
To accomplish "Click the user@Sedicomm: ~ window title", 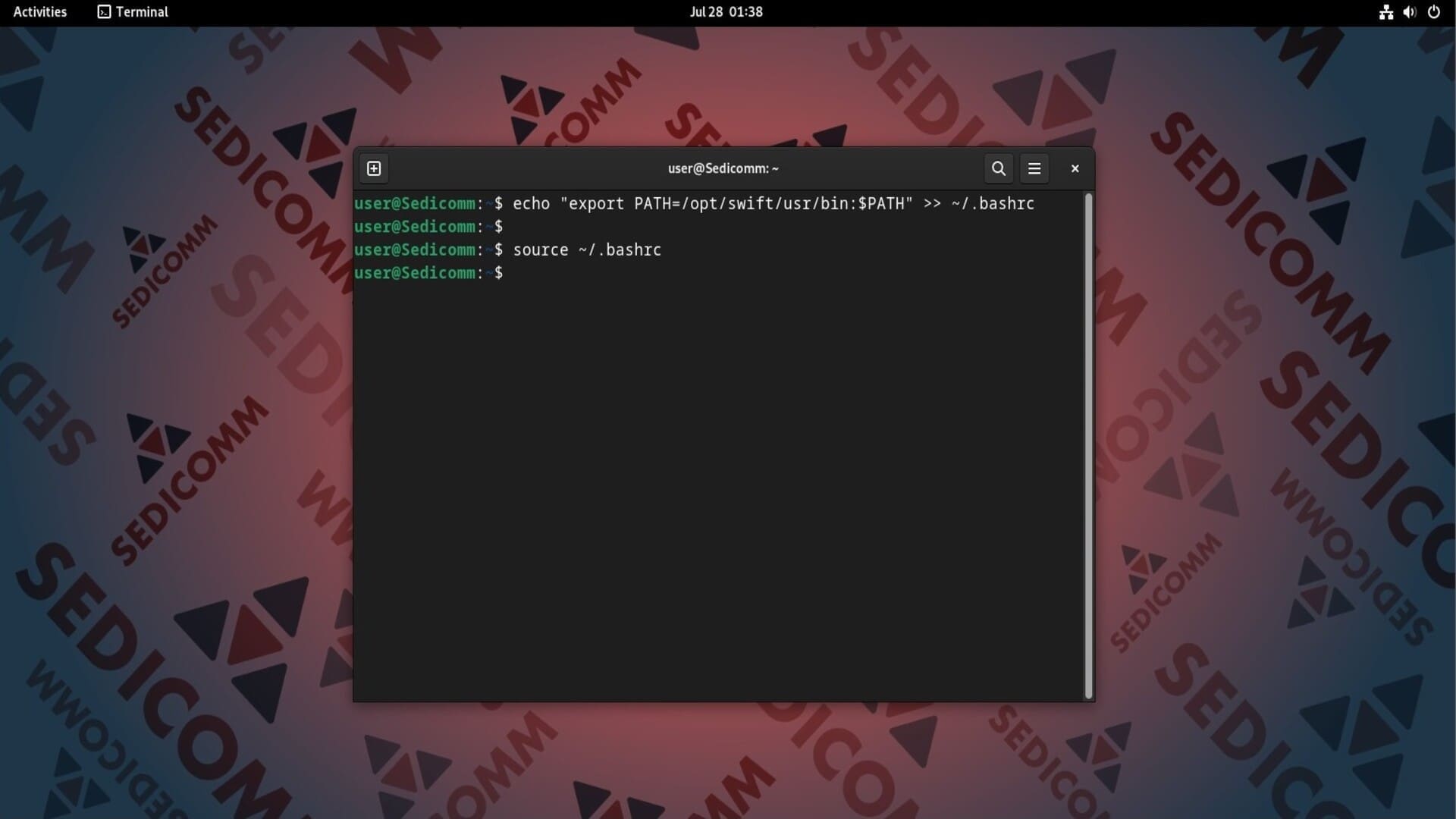I will tap(723, 168).
